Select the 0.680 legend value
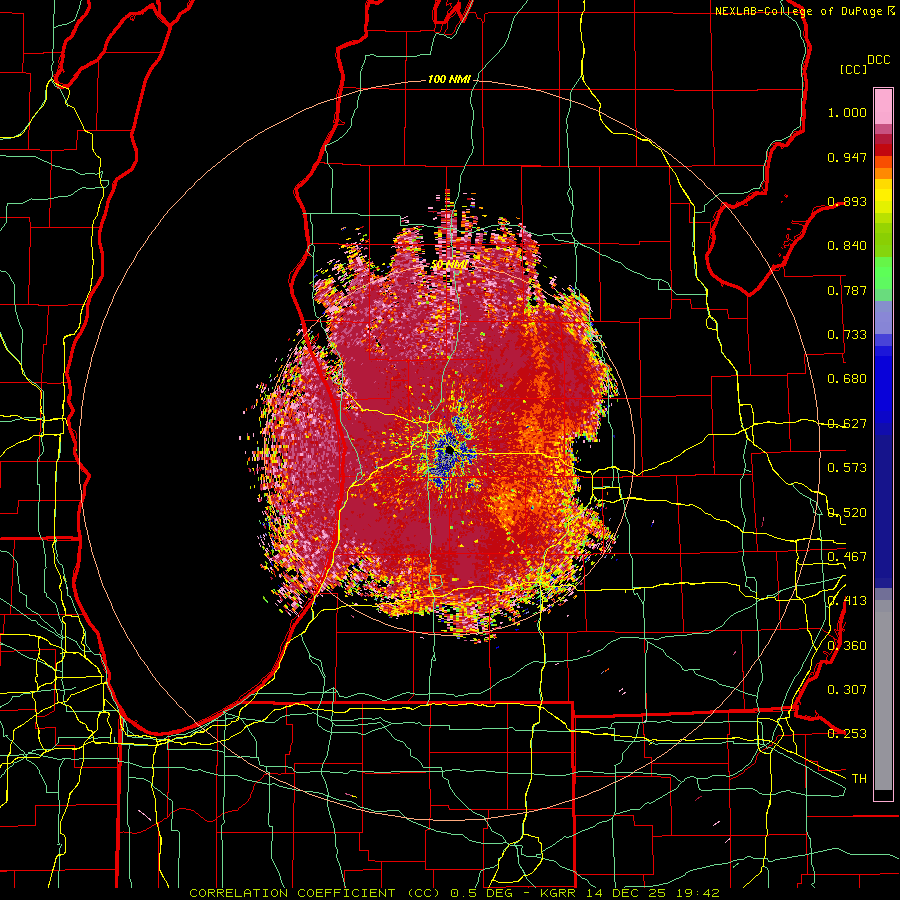Viewport: 900px width, 900px height. coord(847,379)
